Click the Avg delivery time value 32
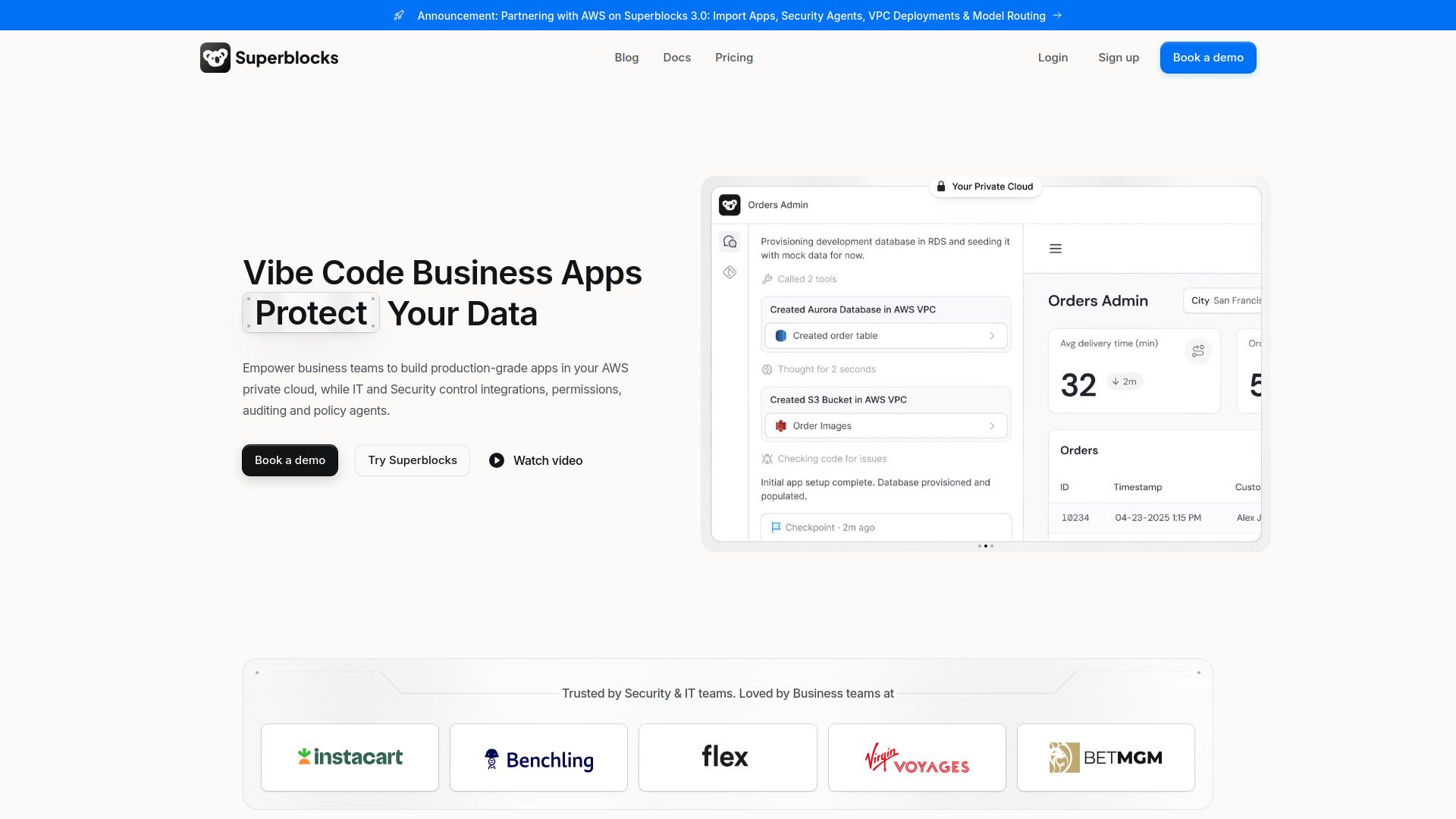The width and height of the screenshot is (1456, 819). 1078,385
